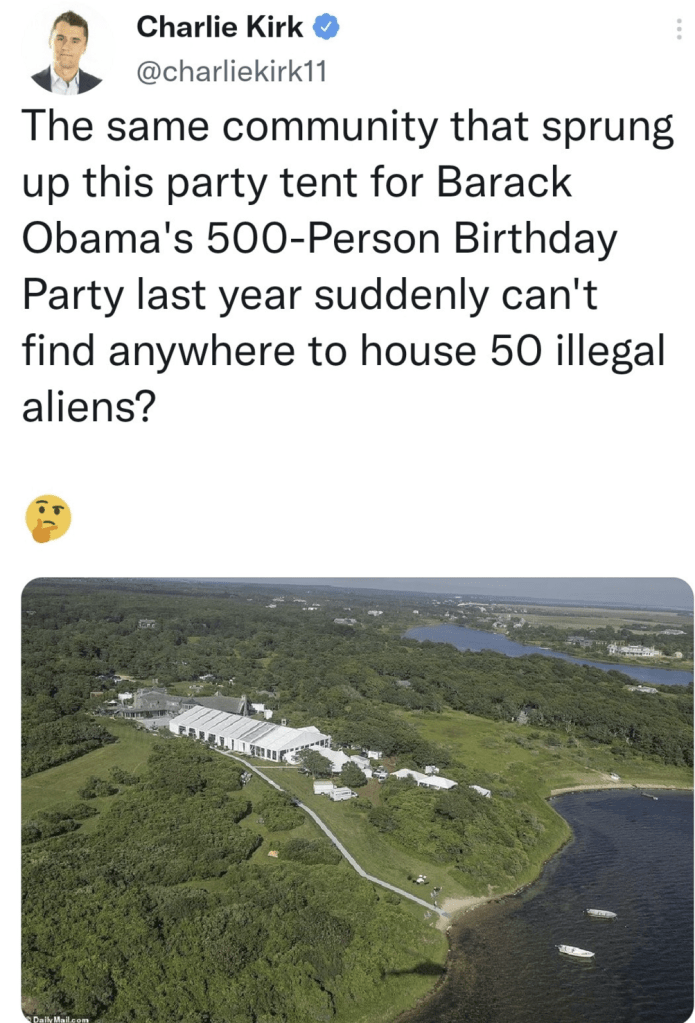Open Charlie Kirk's profile picture
The height and width of the screenshot is (1023, 695).
(67, 52)
